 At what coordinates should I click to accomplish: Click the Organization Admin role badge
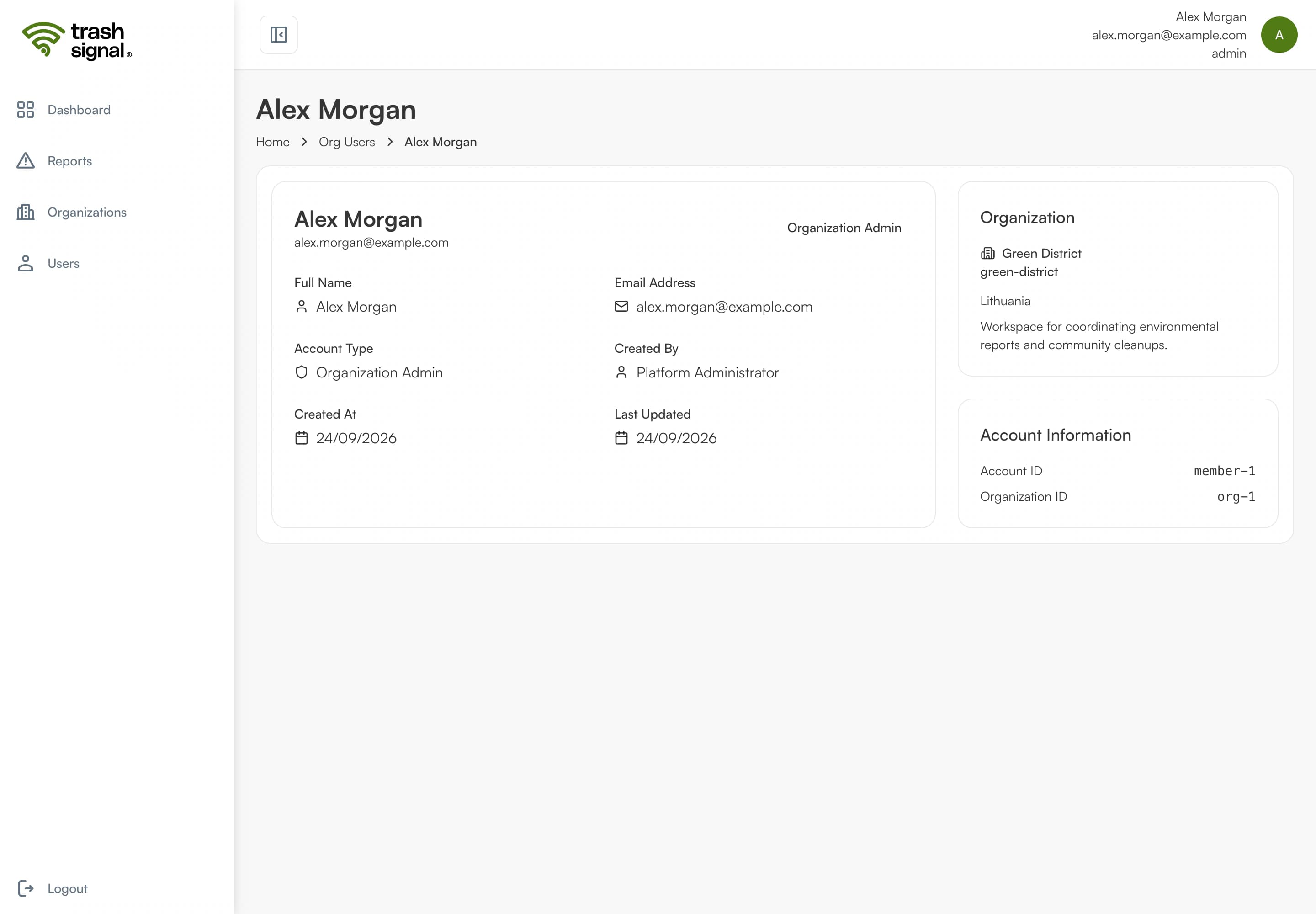tap(844, 227)
